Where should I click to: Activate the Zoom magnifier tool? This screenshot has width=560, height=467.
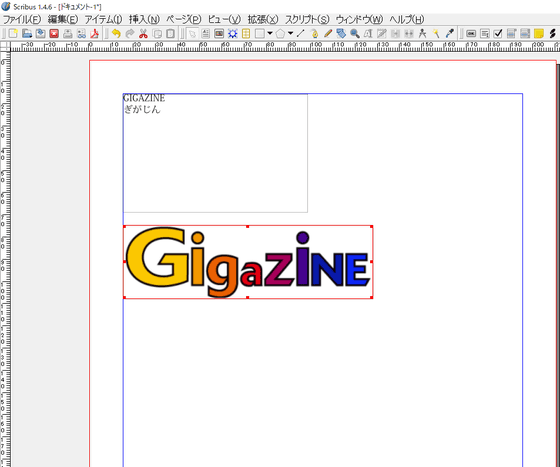(355, 34)
